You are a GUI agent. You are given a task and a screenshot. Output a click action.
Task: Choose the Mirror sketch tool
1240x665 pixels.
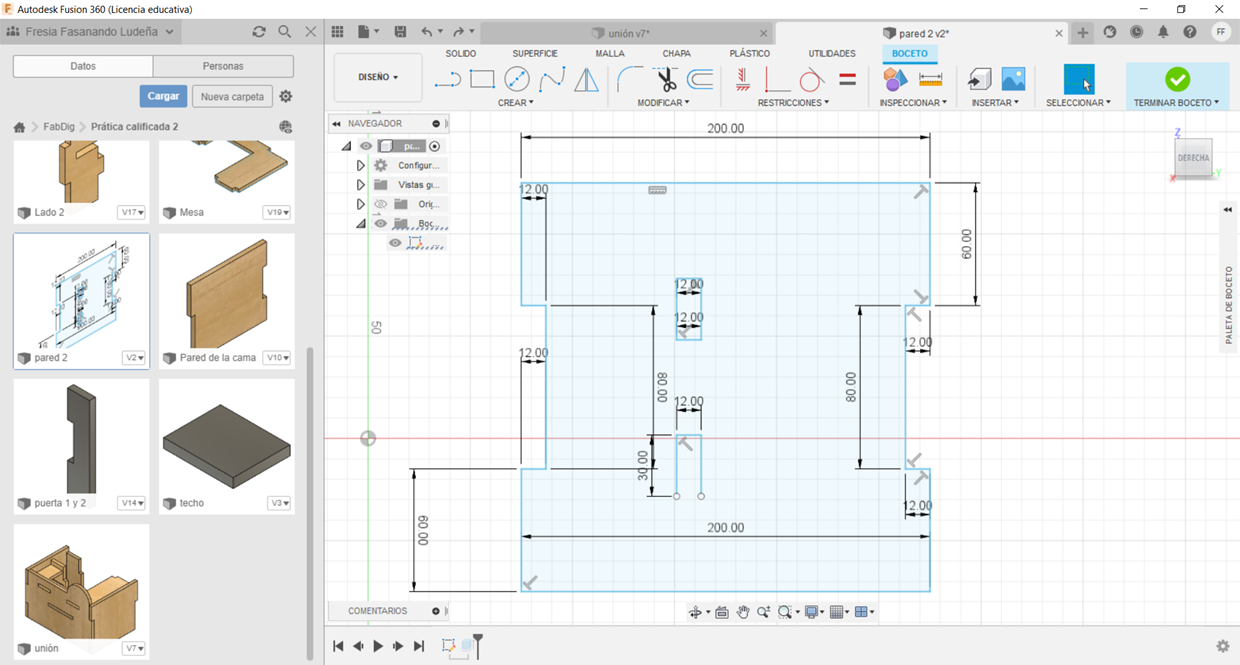point(586,79)
